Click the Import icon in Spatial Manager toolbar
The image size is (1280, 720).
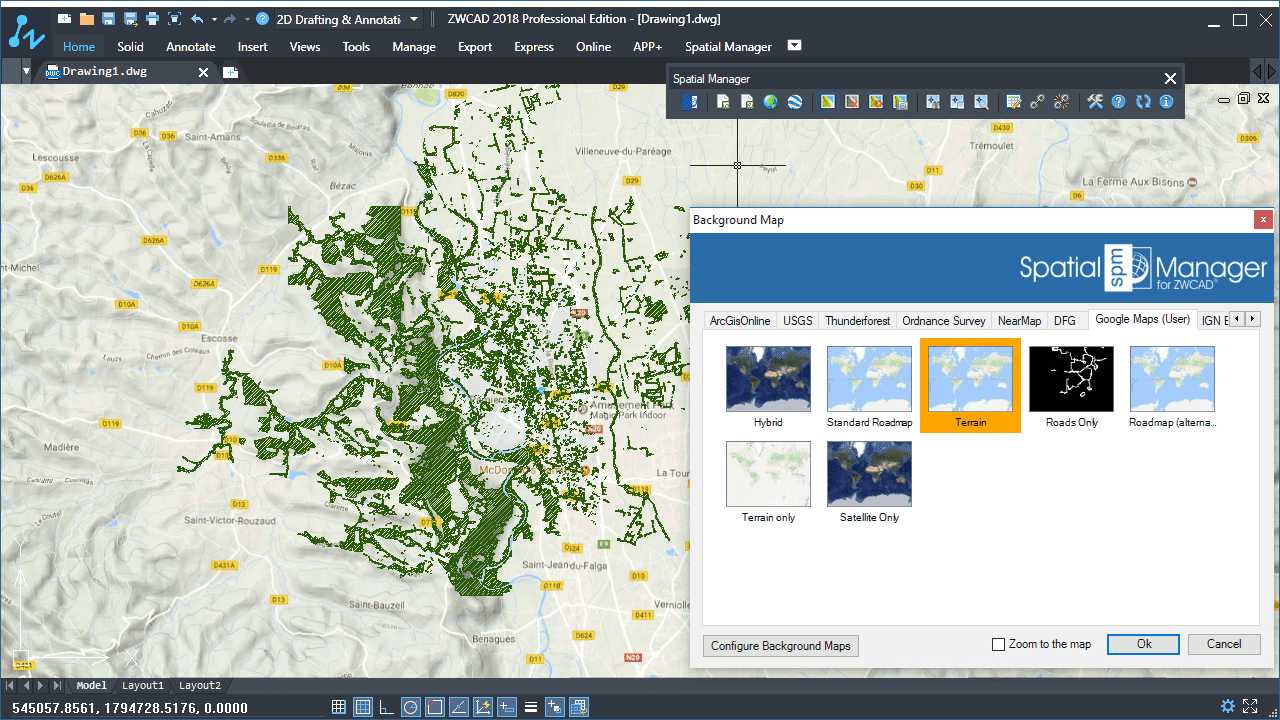pyautogui.click(x=723, y=102)
